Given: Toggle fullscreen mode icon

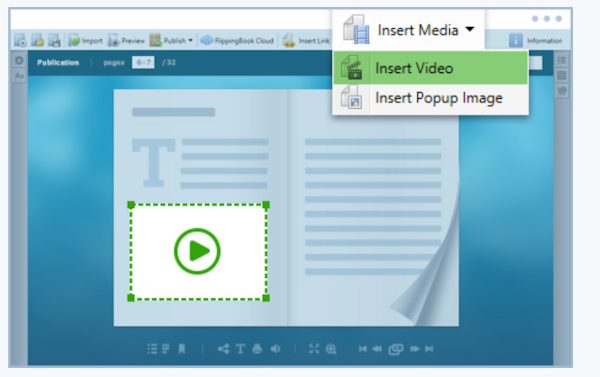Looking at the screenshot, I should pyautogui.click(x=314, y=349).
